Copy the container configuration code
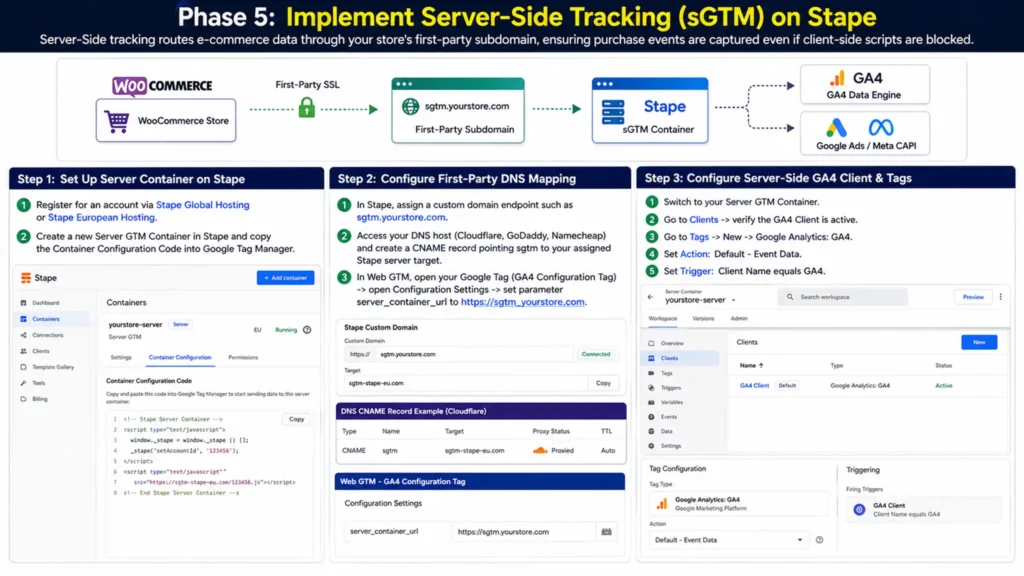The height and width of the screenshot is (576, 1024). [296, 419]
